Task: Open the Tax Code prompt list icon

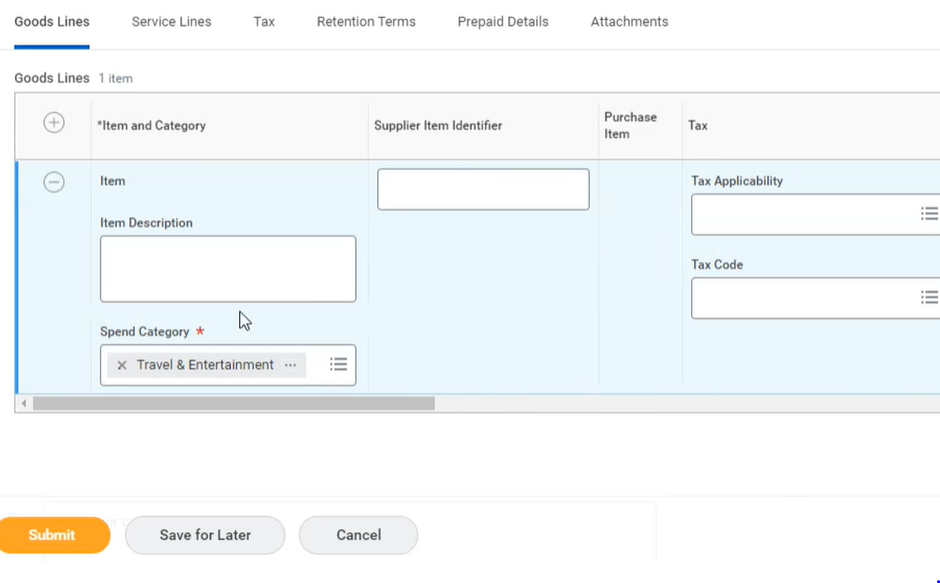Action: (928, 298)
